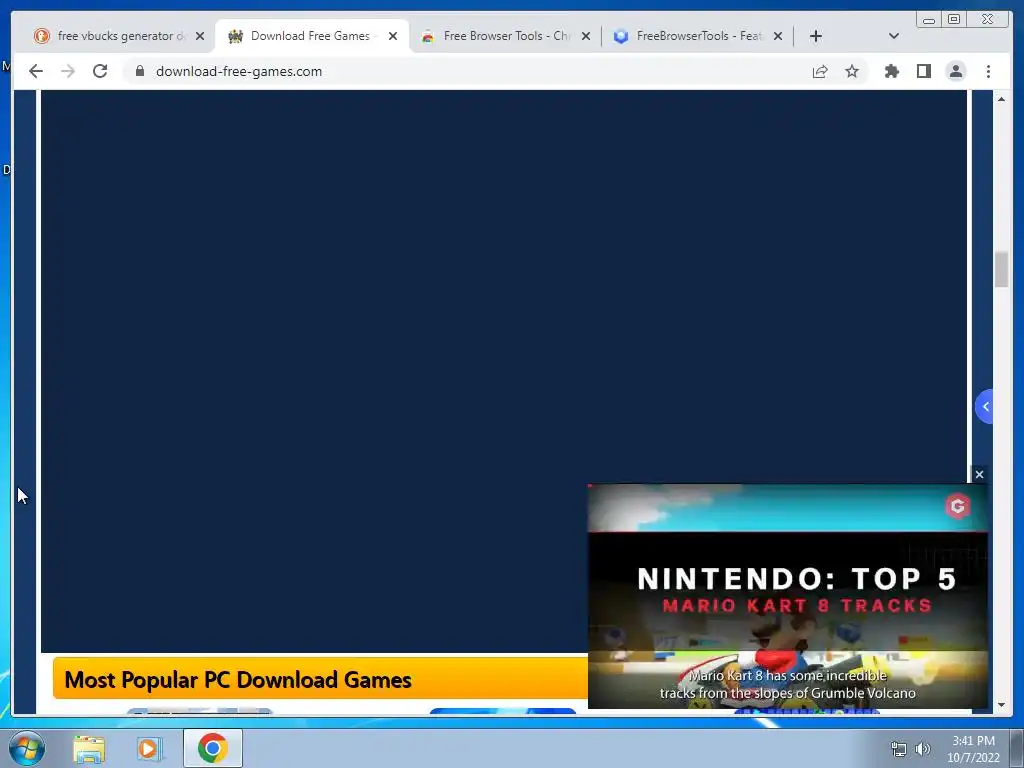Open the Extensions puzzle icon
The width and height of the screenshot is (1024, 768).
coord(891,71)
